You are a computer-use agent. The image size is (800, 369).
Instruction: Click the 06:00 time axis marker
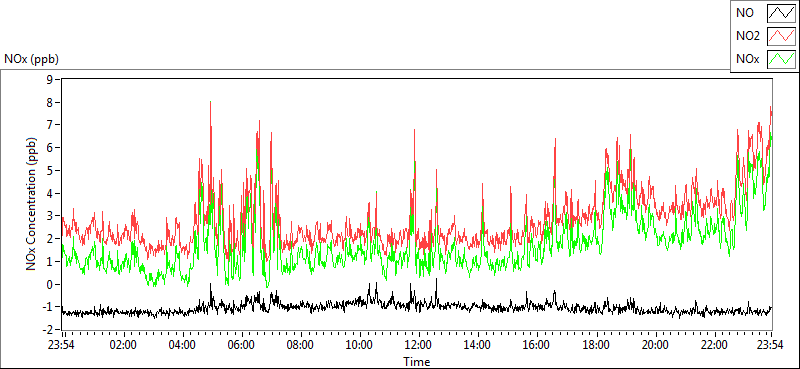241,345
